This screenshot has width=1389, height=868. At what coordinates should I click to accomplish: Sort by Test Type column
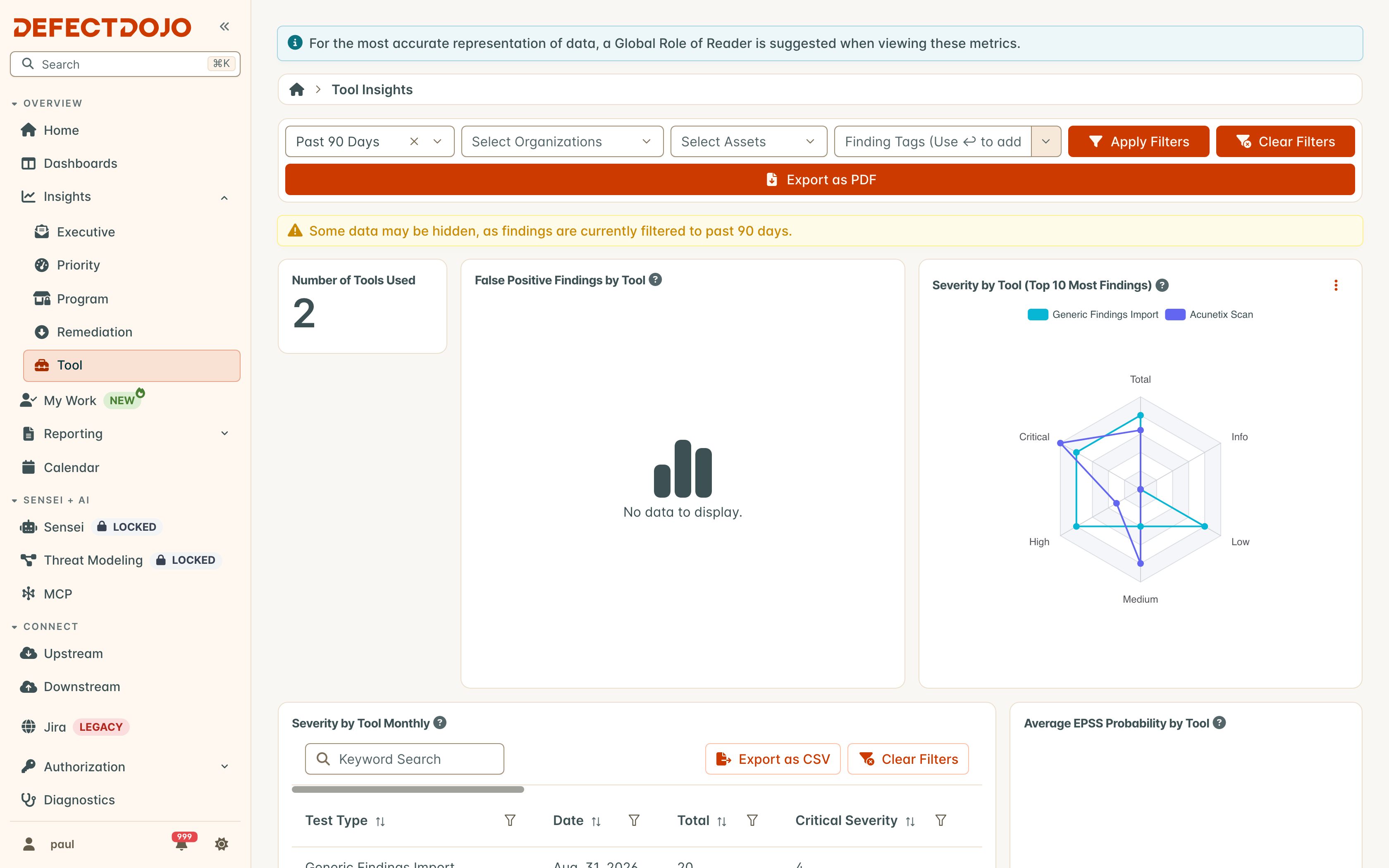pyautogui.click(x=380, y=822)
